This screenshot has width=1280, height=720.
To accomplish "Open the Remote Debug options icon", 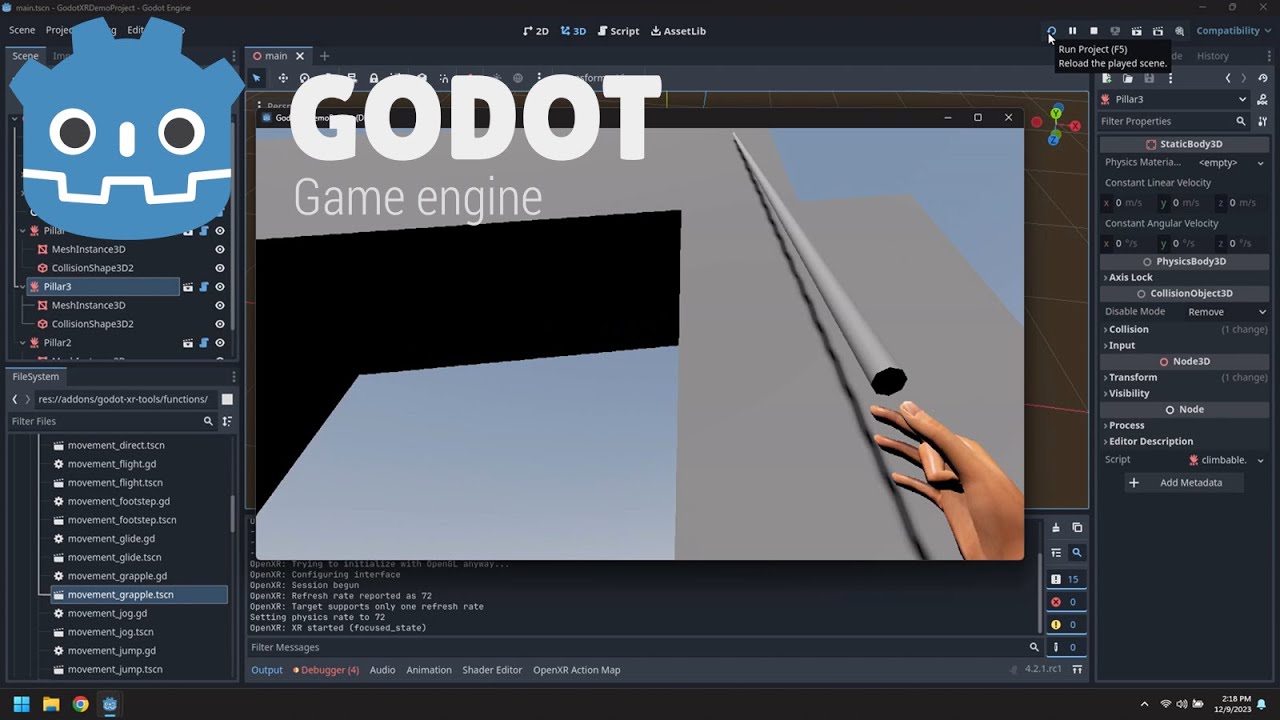I will 1115,31.
